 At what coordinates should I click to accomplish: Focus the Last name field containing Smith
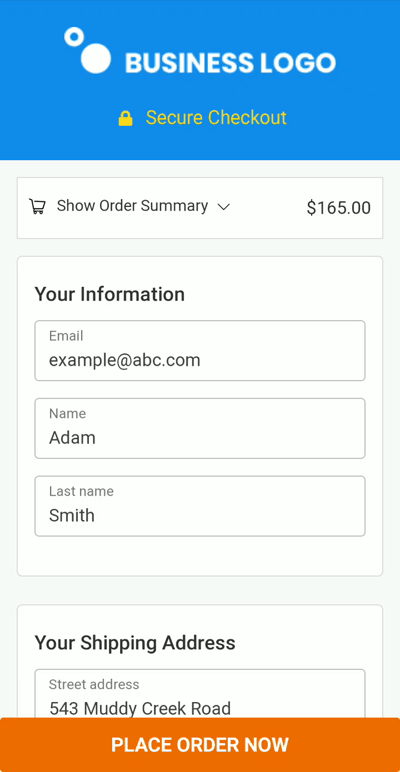click(200, 506)
